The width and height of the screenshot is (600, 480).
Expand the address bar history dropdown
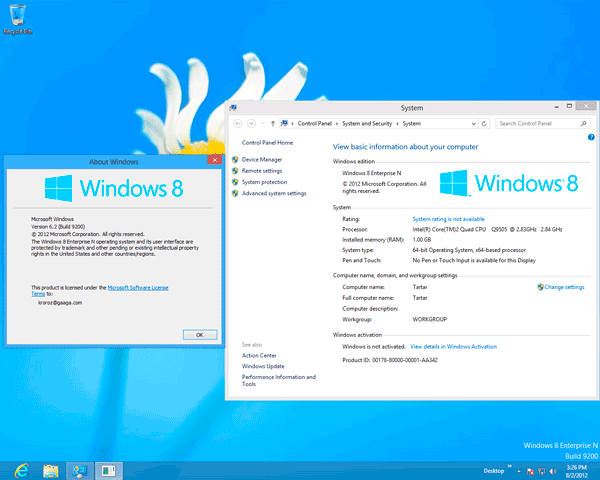tap(475, 123)
